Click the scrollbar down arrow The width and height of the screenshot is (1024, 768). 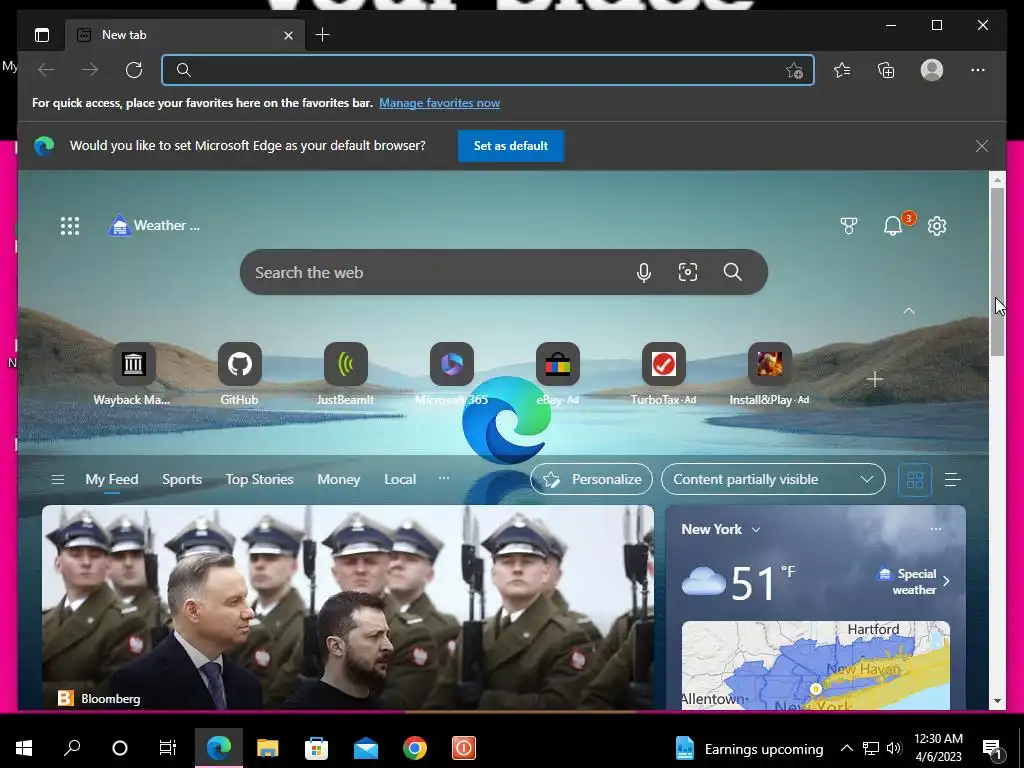[997, 701]
